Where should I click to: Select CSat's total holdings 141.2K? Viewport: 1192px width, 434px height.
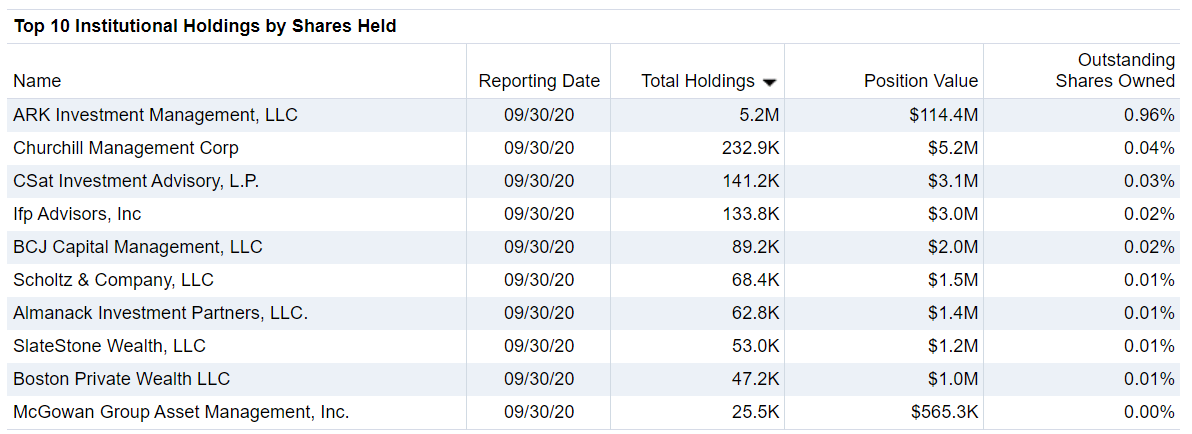(751, 181)
